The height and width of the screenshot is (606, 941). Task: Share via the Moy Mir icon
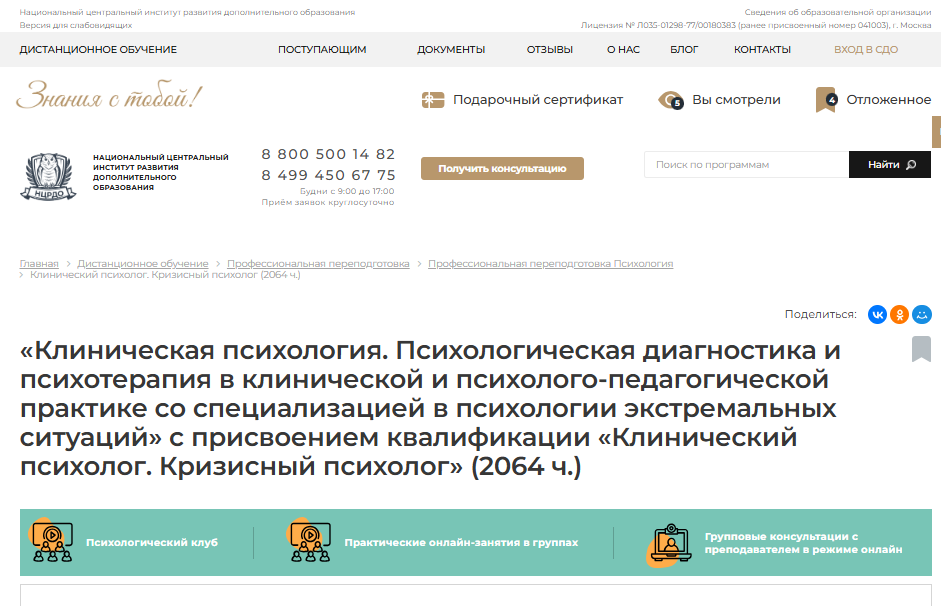point(921,314)
